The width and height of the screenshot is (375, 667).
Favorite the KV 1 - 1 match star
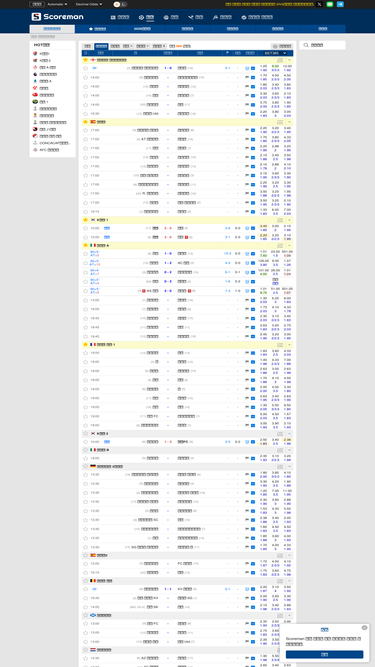[x=85, y=590]
